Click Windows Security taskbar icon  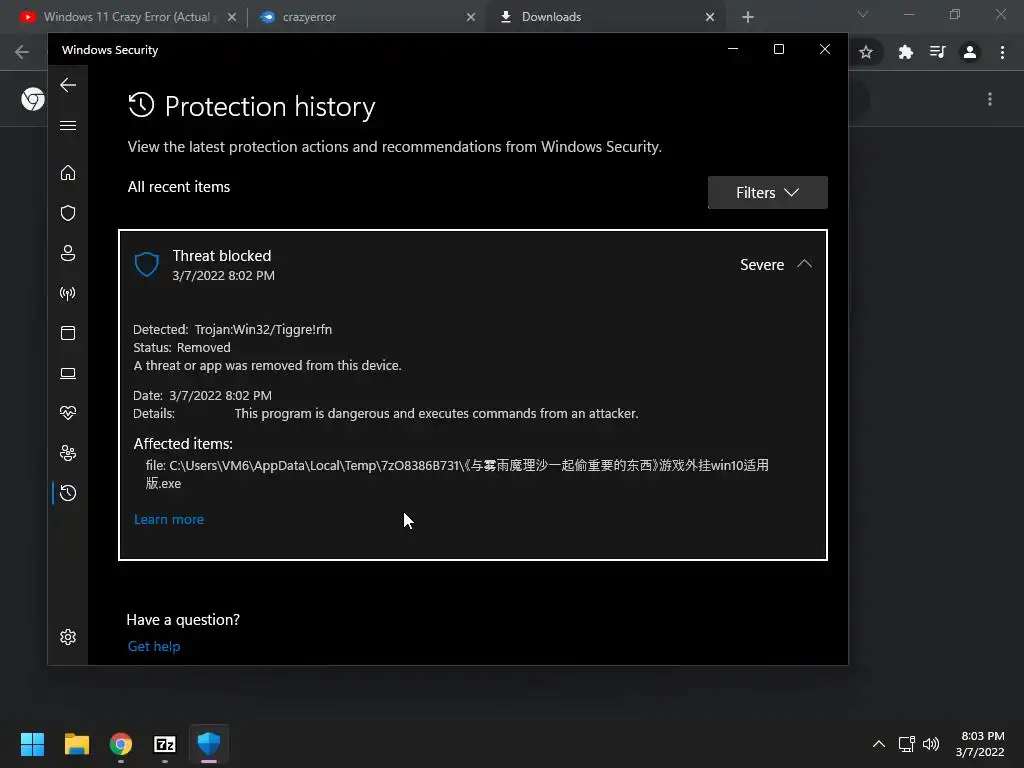tap(209, 744)
